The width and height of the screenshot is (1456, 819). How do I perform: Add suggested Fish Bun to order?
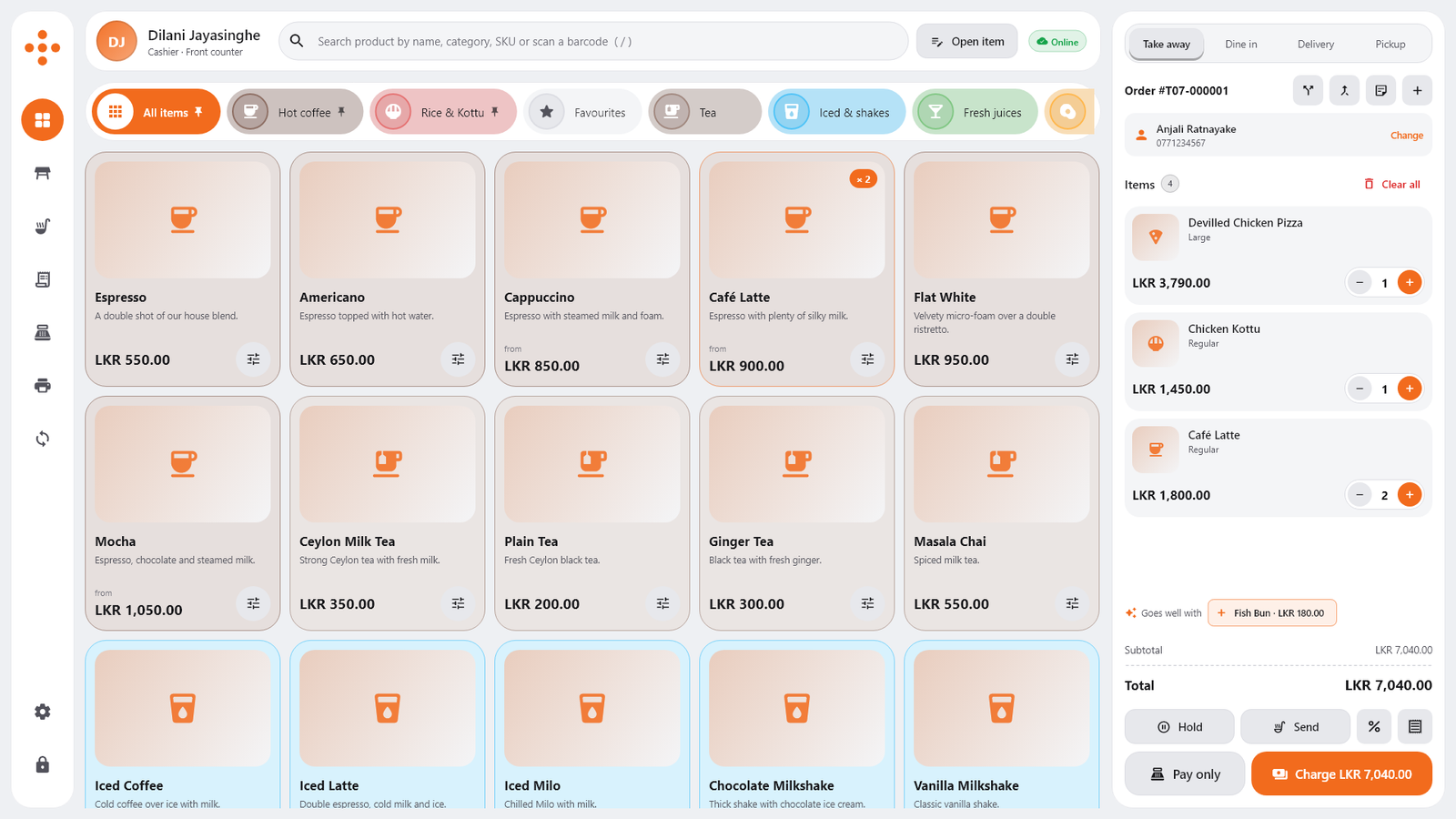[1272, 613]
